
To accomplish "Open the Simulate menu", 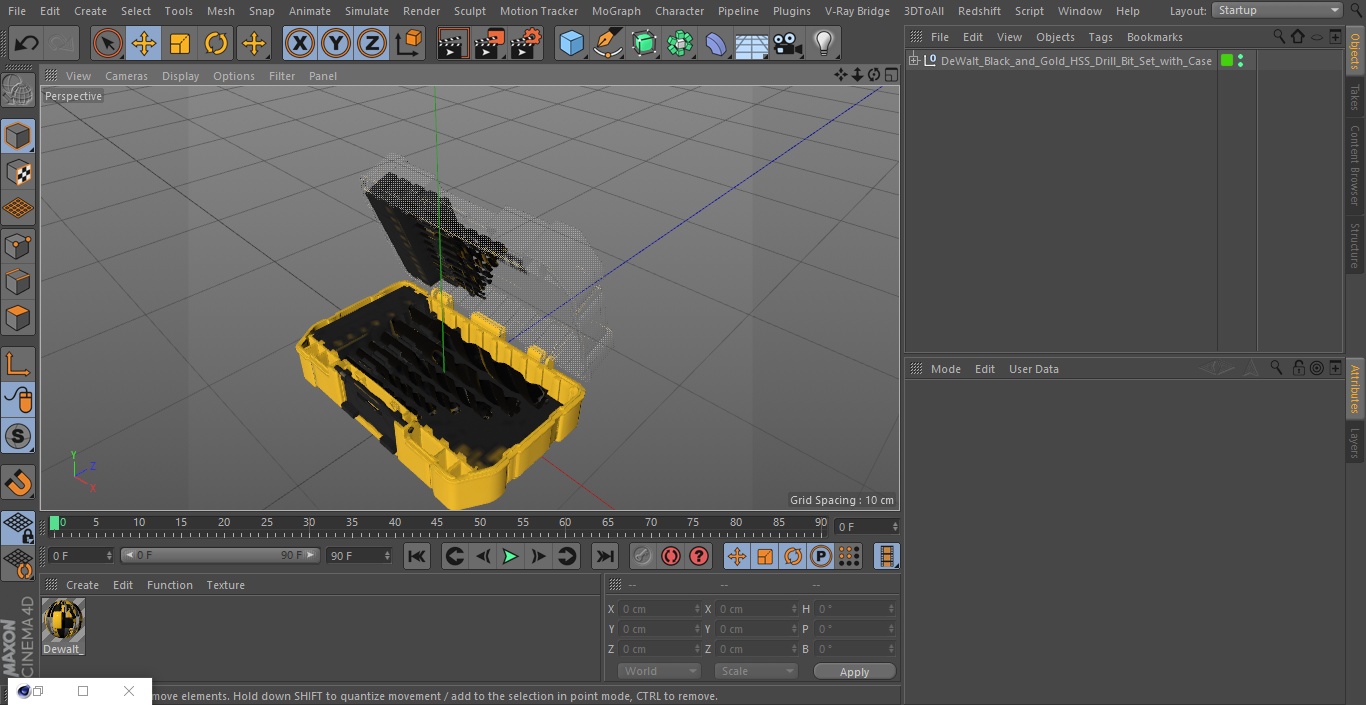I will (367, 11).
